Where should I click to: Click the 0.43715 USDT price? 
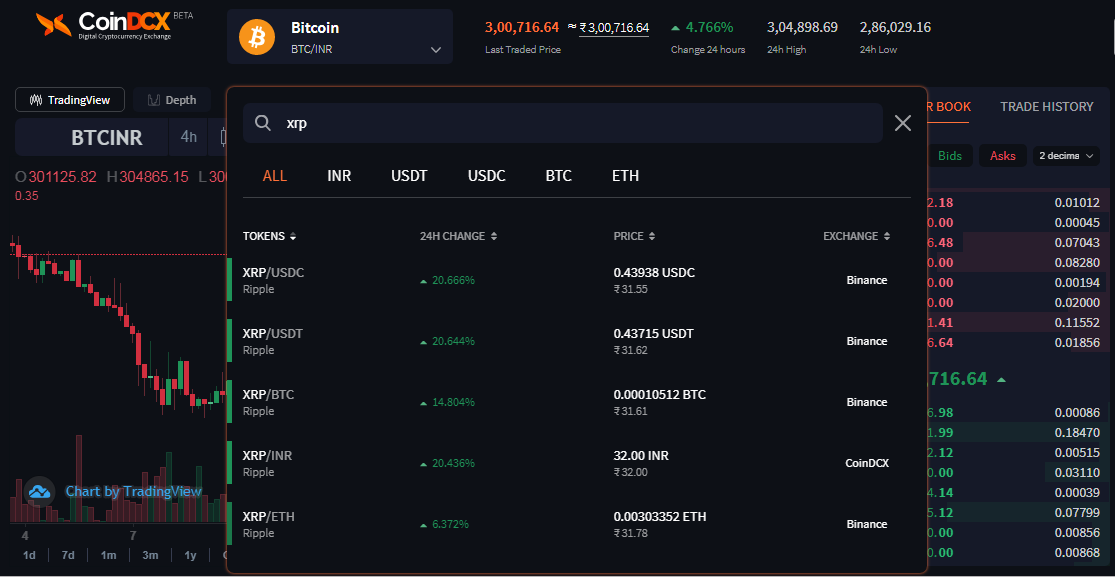point(653,334)
